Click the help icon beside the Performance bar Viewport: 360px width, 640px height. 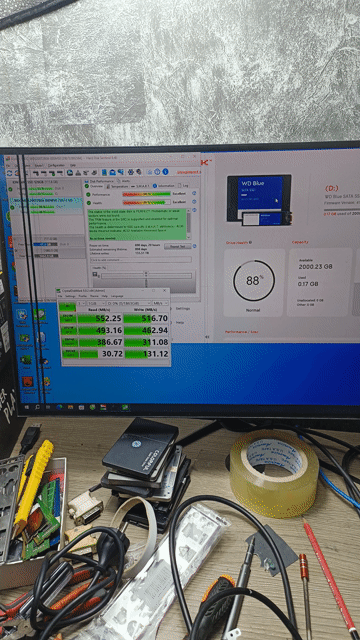(194, 193)
